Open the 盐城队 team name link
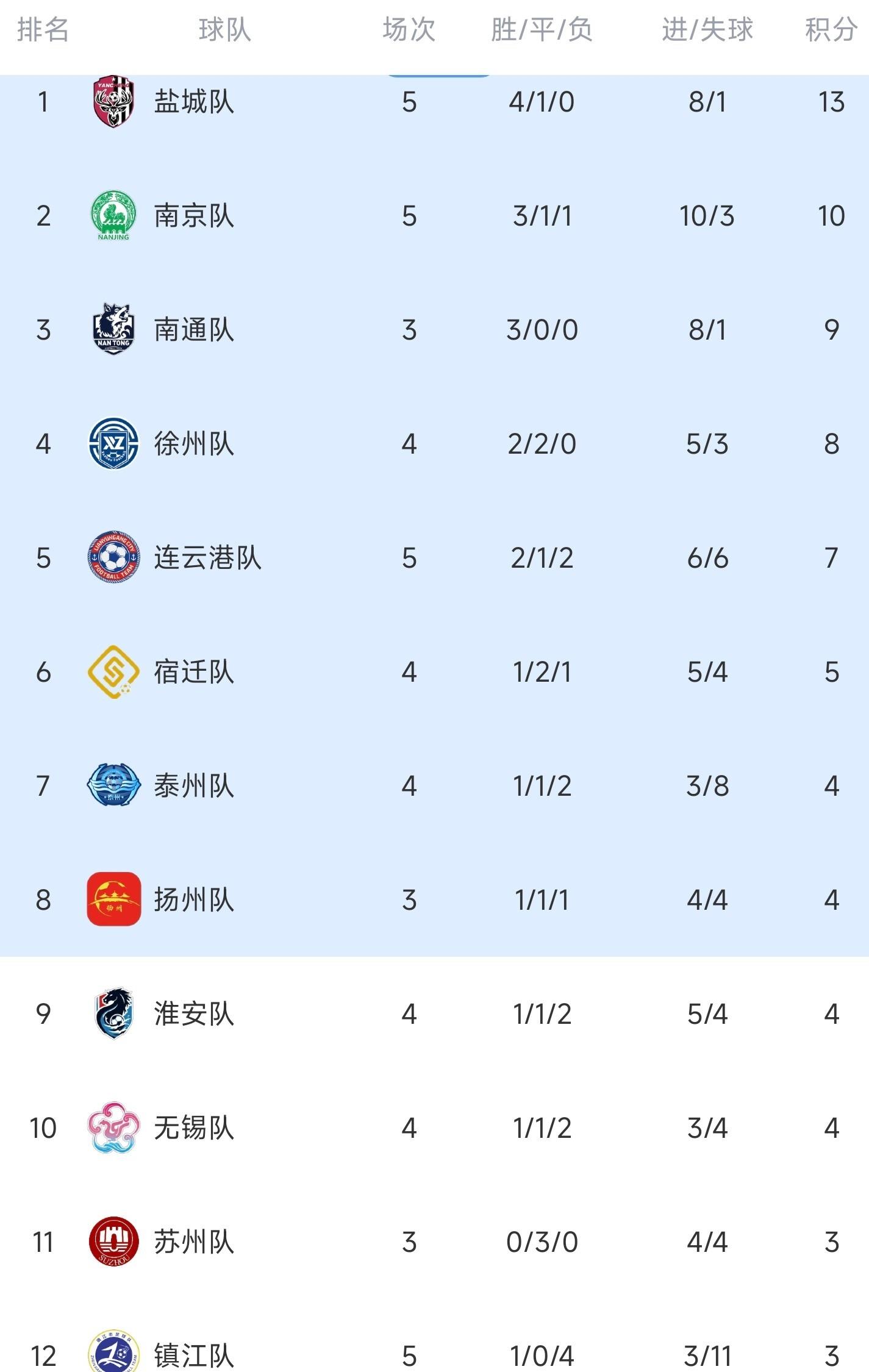 (x=194, y=102)
